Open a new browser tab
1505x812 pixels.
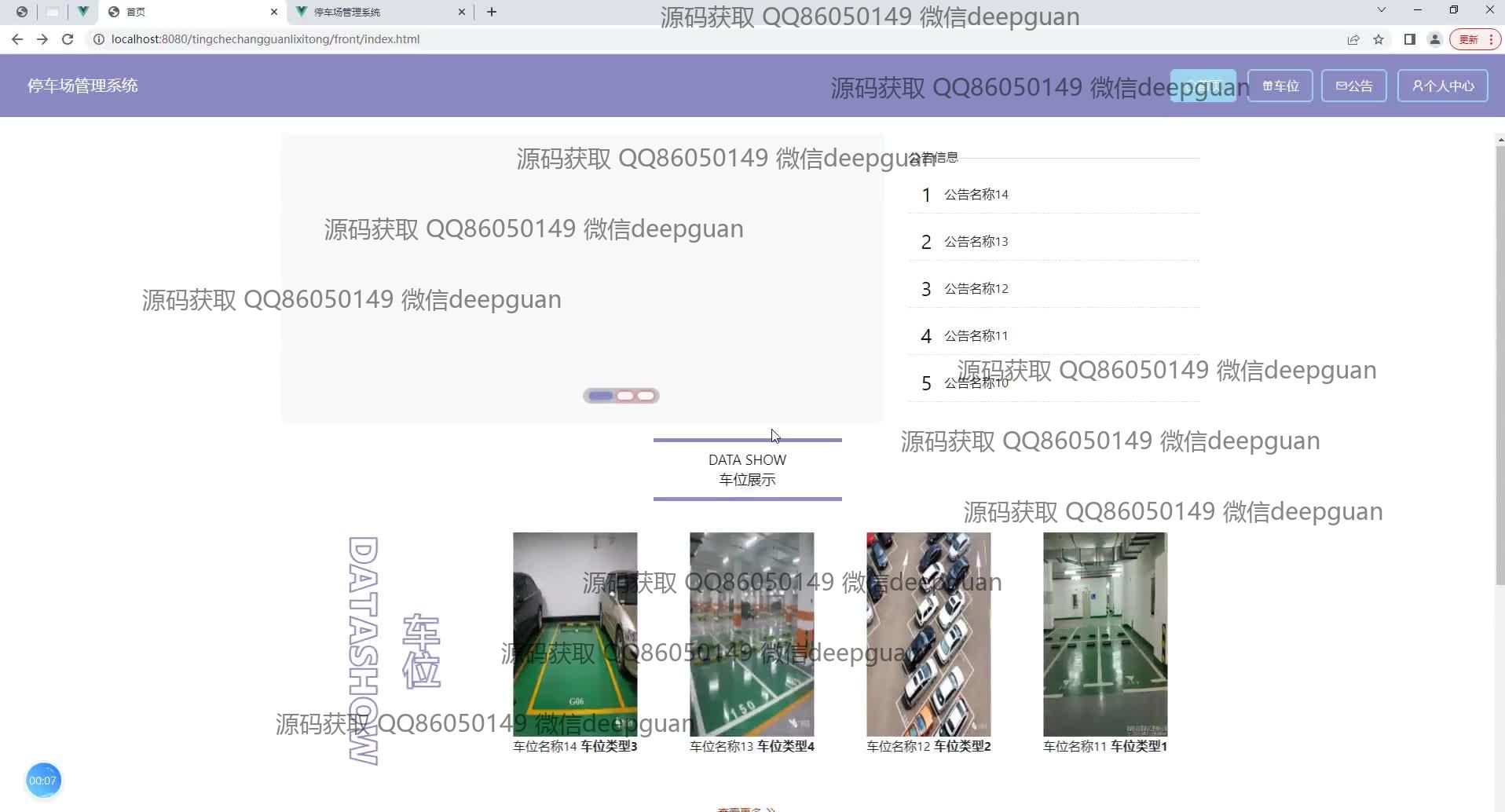tap(492, 12)
